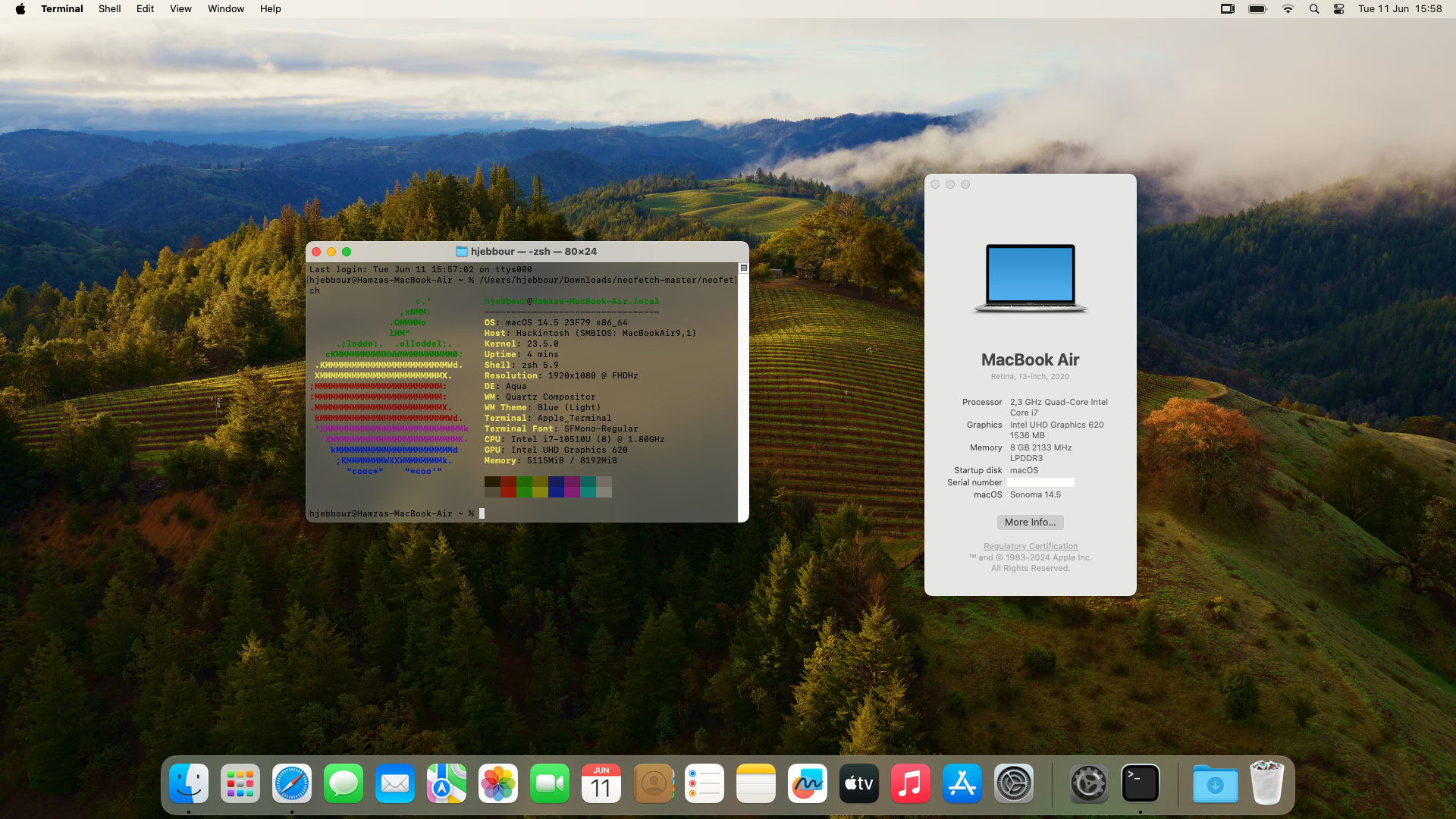This screenshot has height=819, width=1456.
Task: Click the red color block in neofetch
Action: (508, 487)
